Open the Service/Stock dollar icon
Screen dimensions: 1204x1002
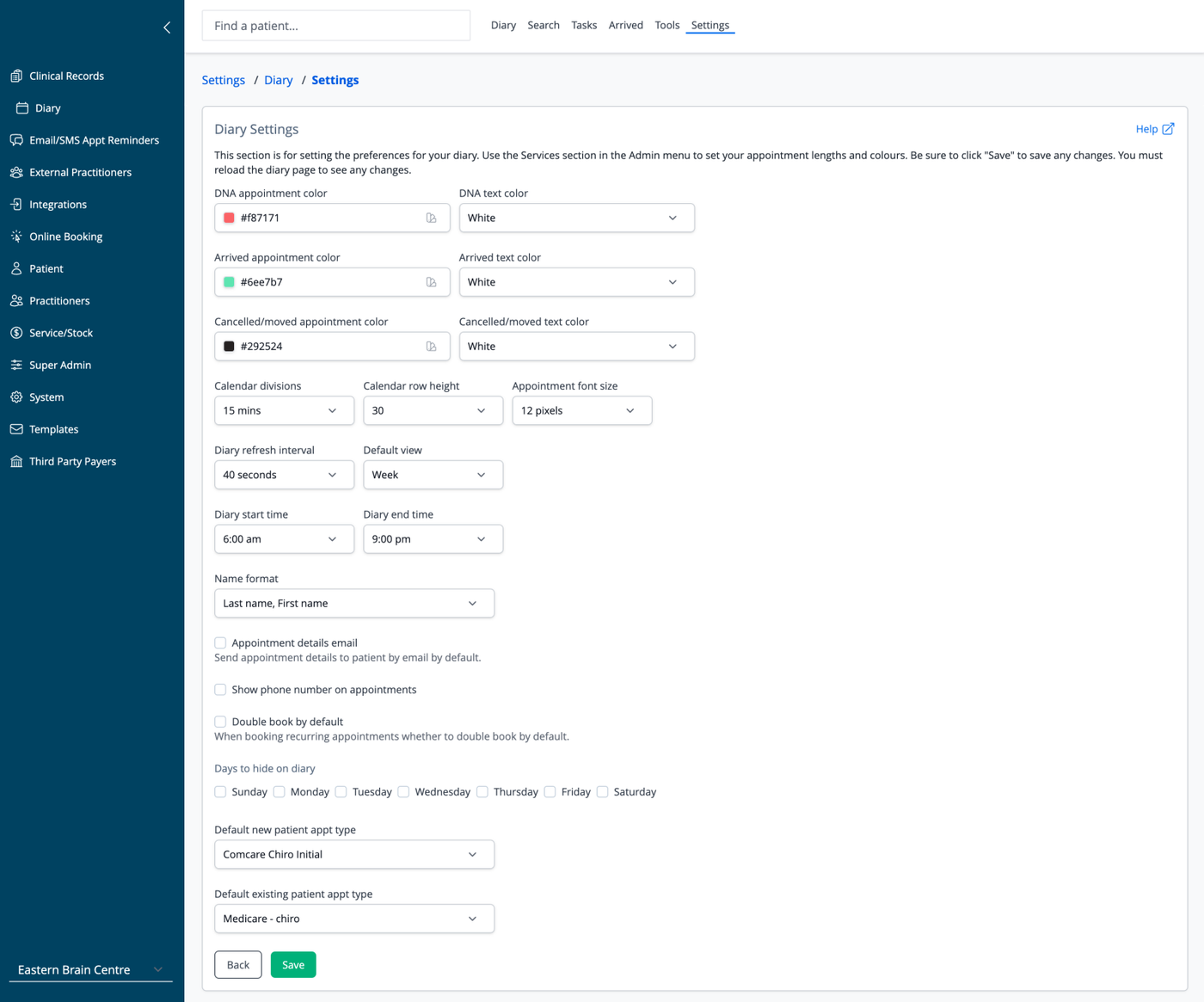tap(16, 333)
